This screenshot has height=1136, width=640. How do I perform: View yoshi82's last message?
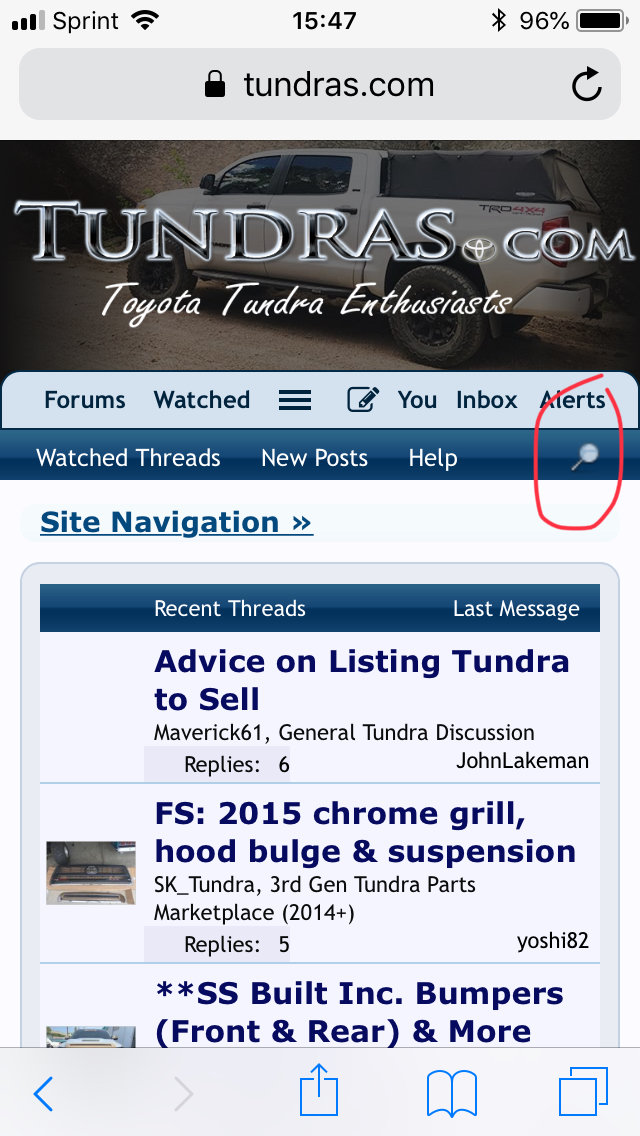click(x=552, y=940)
